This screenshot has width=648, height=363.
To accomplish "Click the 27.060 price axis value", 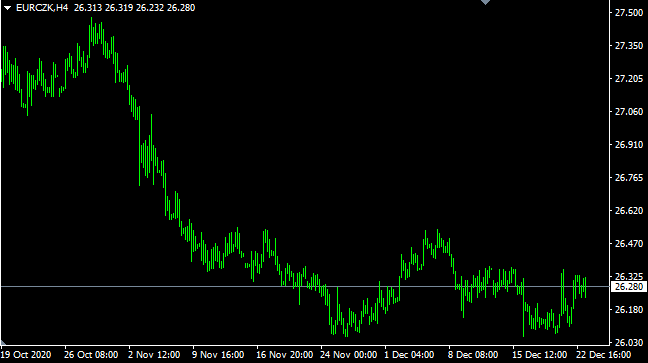I will (x=629, y=112).
